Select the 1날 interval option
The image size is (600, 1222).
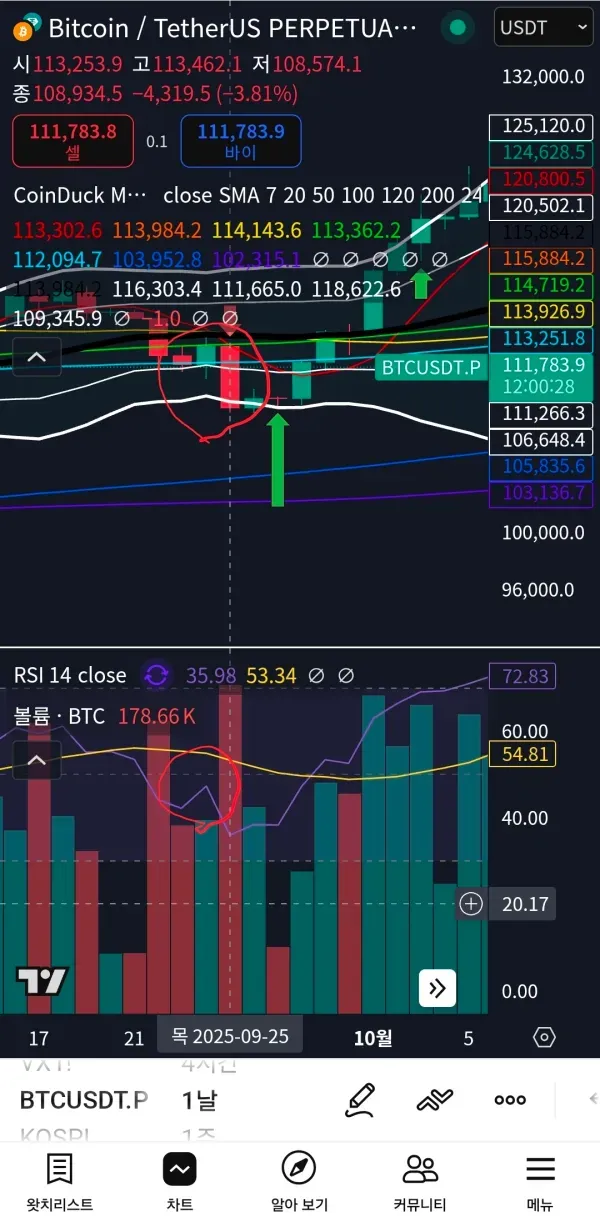click(x=199, y=1100)
